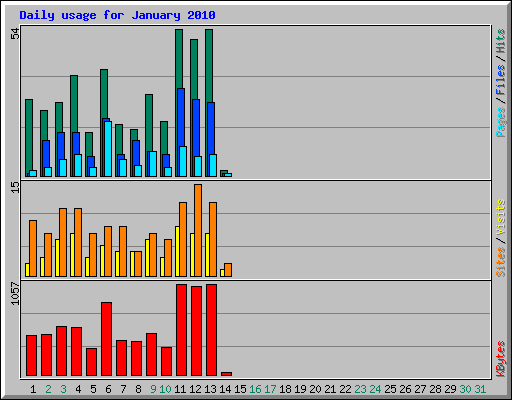Click day label '17' on the axis

point(270,389)
